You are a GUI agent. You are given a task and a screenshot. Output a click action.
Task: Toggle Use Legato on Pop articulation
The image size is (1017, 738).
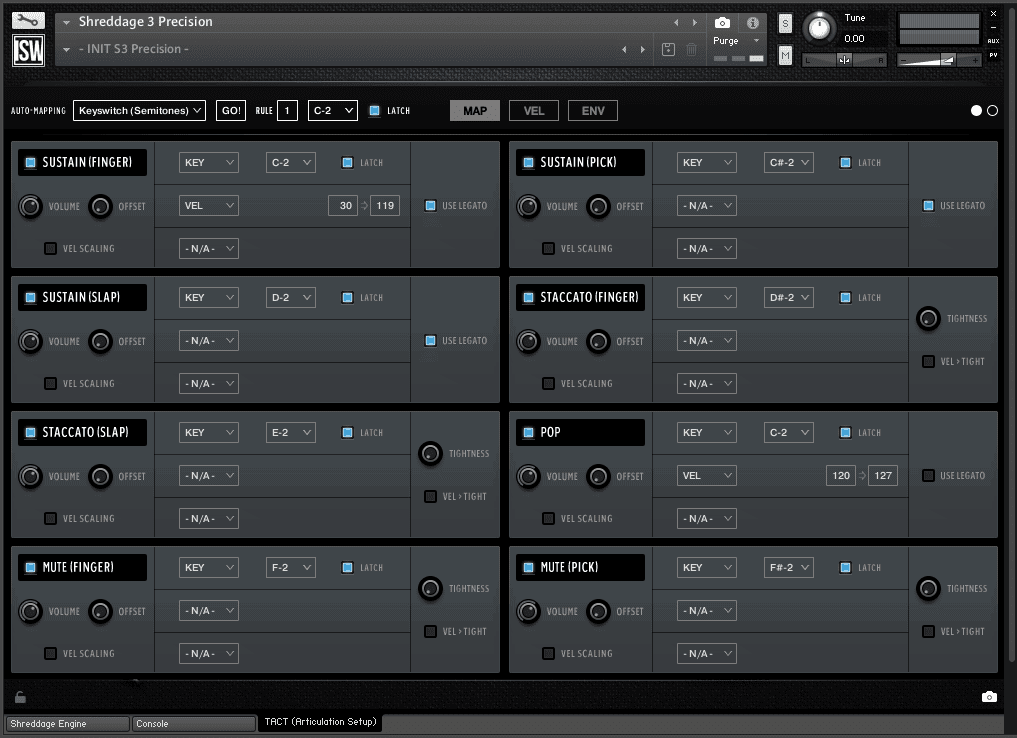[x=929, y=476]
